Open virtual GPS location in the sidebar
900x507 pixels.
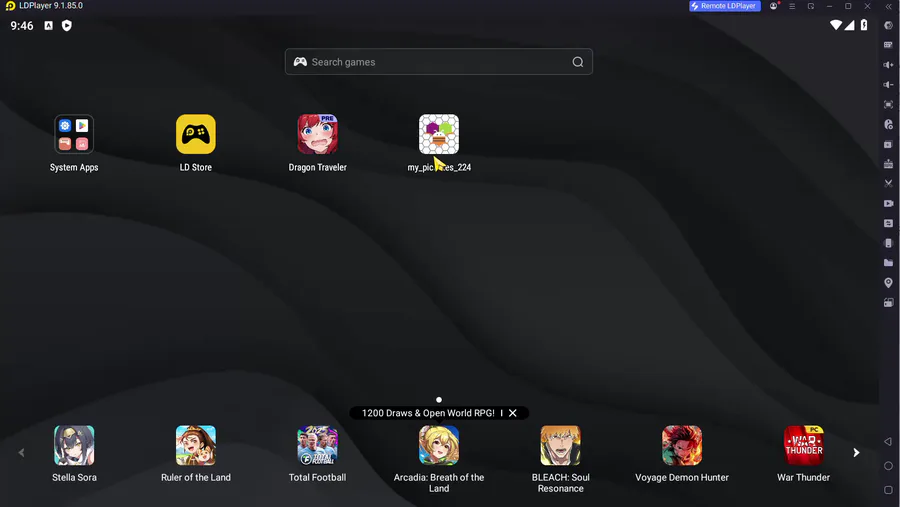click(889, 282)
